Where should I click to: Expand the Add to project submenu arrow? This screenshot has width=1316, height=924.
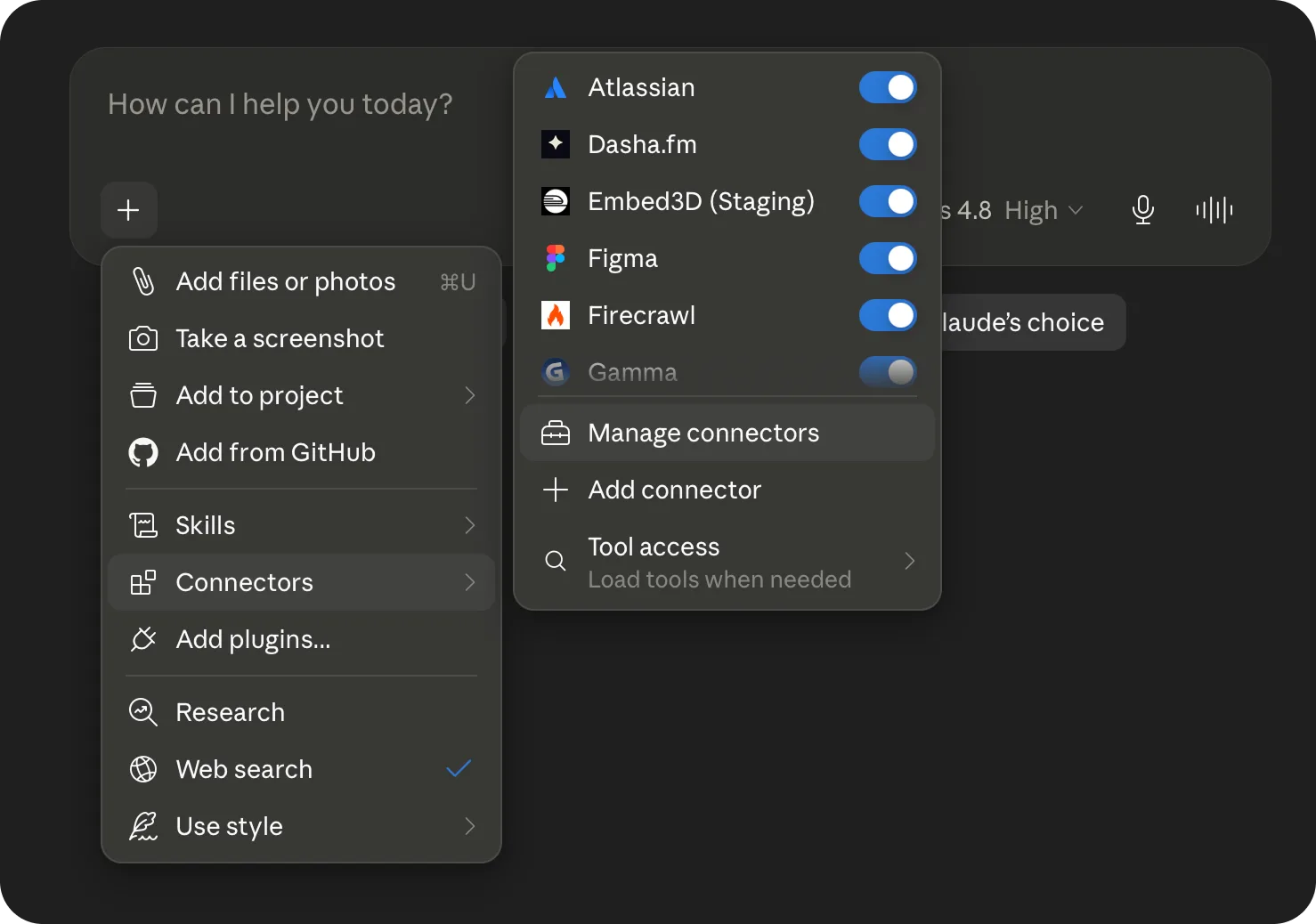(470, 395)
